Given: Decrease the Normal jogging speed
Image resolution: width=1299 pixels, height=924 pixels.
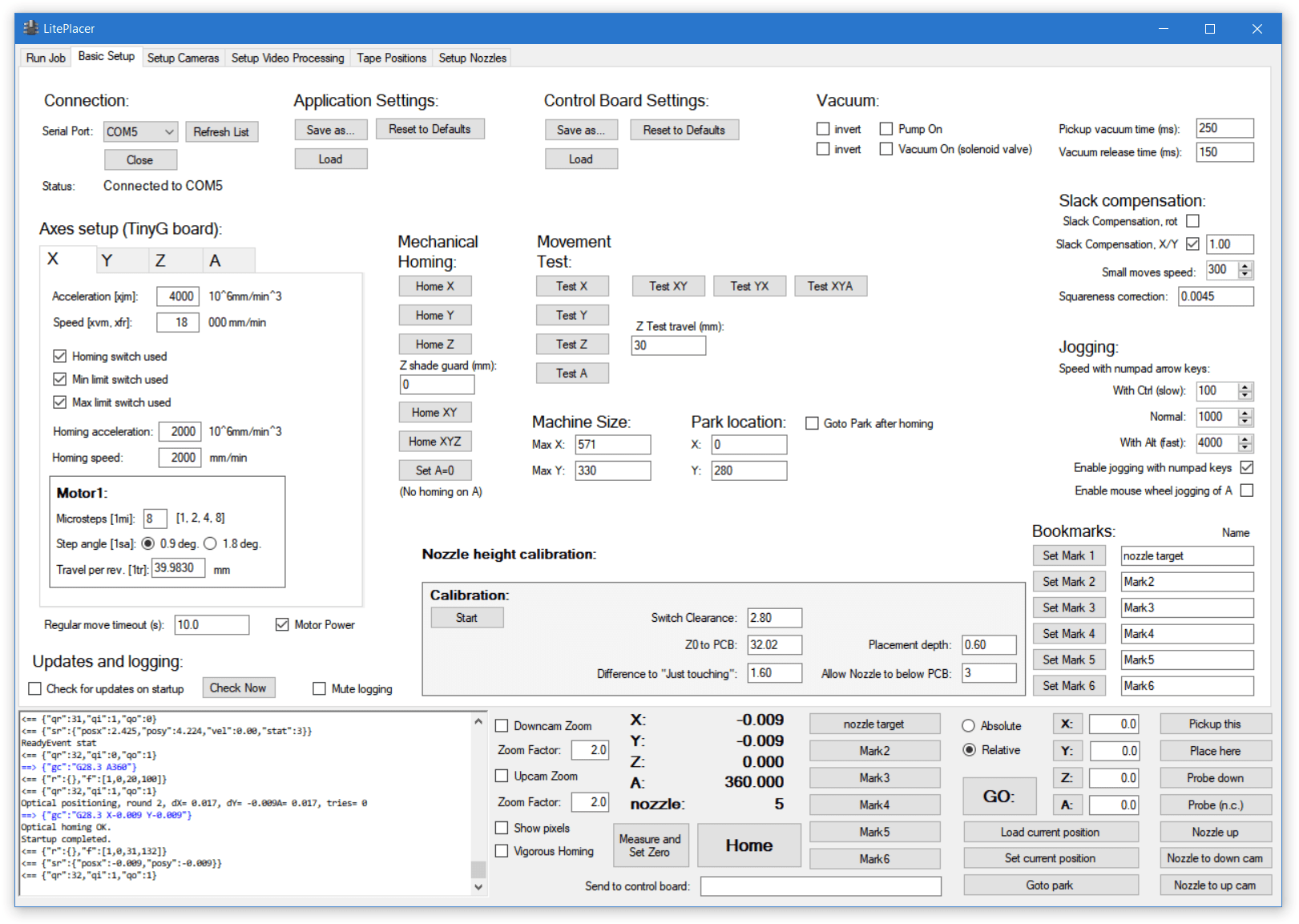Looking at the screenshot, I should pos(1245,422).
